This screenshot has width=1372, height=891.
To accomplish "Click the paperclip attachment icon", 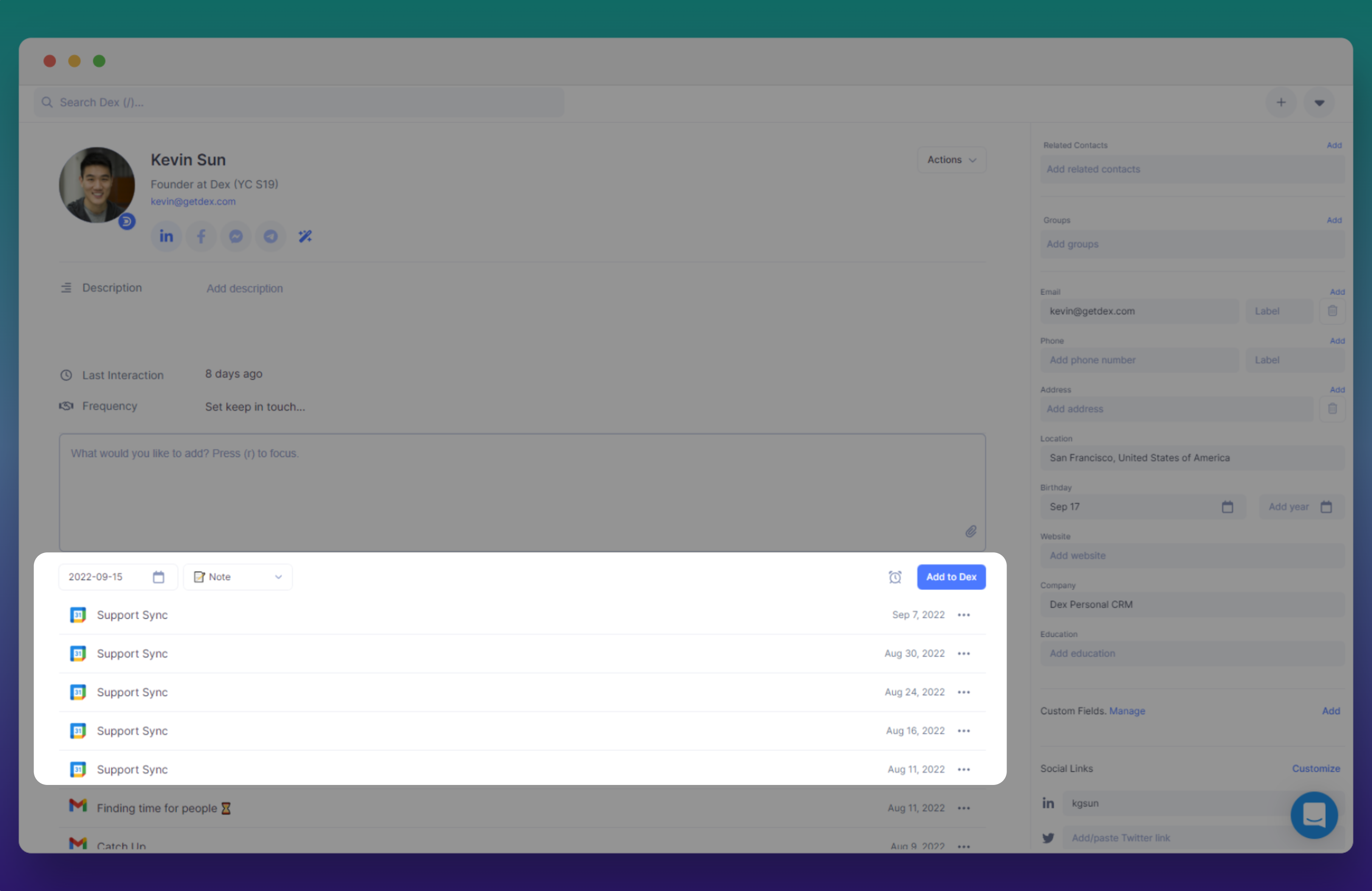I will click(x=971, y=531).
